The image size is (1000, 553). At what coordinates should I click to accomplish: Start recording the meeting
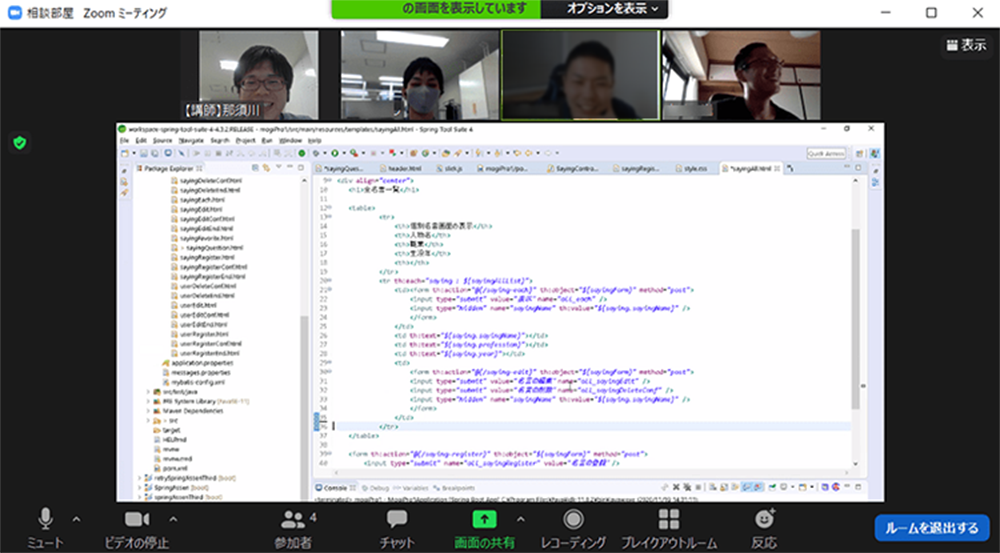[573, 529]
